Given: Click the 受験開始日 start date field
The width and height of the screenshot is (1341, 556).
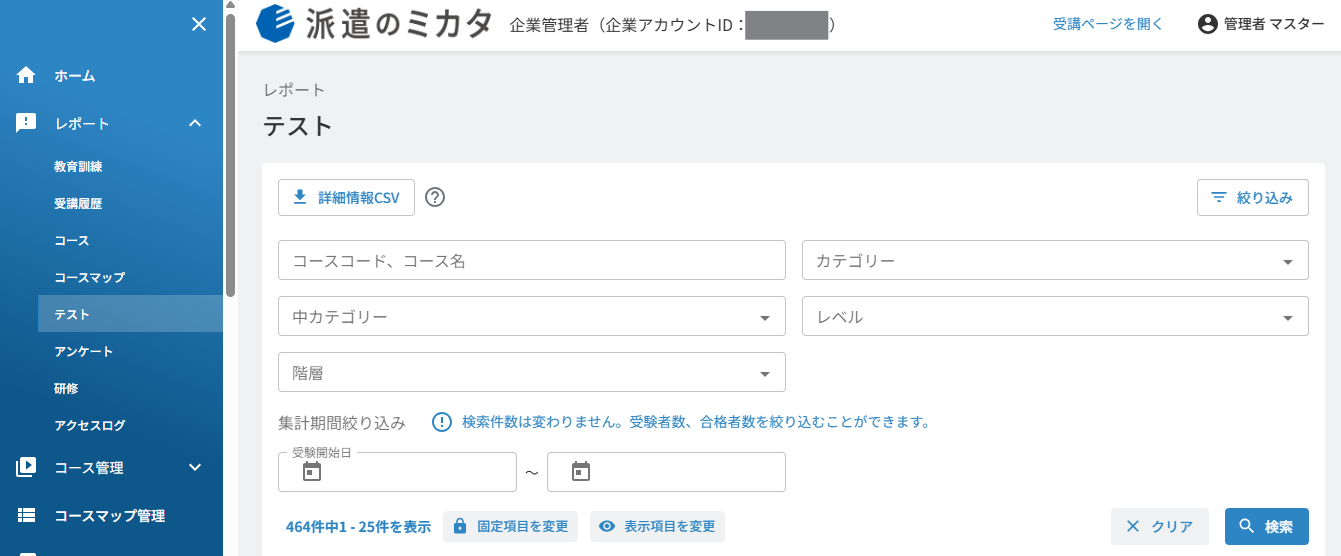Looking at the screenshot, I should click(397, 471).
